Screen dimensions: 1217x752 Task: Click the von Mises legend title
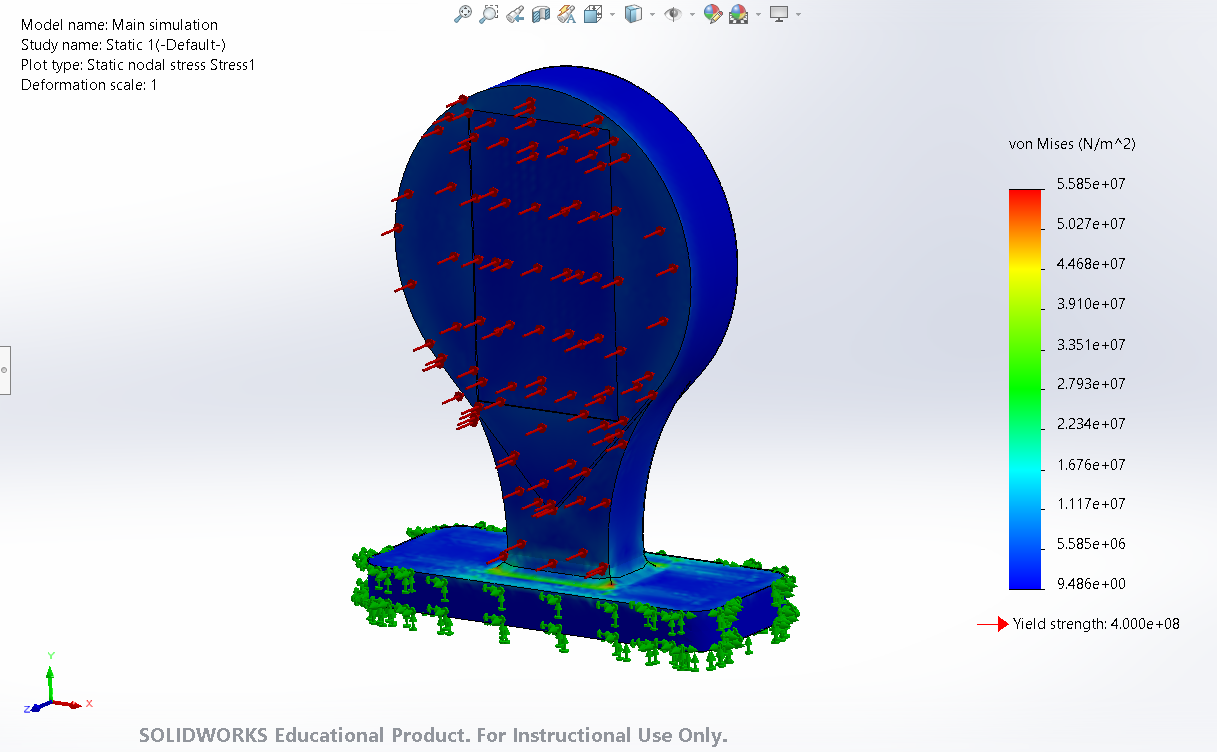pyautogui.click(x=1072, y=144)
